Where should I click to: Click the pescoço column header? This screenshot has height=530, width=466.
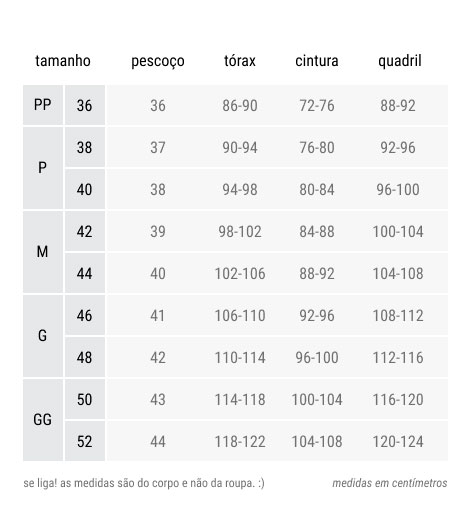point(158,62)
